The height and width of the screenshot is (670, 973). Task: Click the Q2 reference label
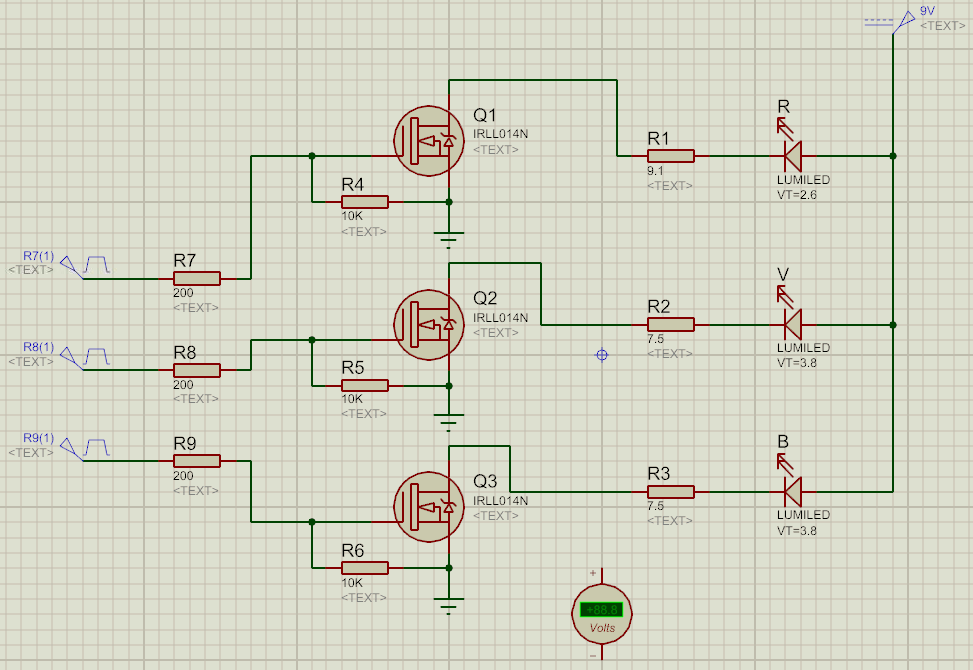[x=485, y=298]
